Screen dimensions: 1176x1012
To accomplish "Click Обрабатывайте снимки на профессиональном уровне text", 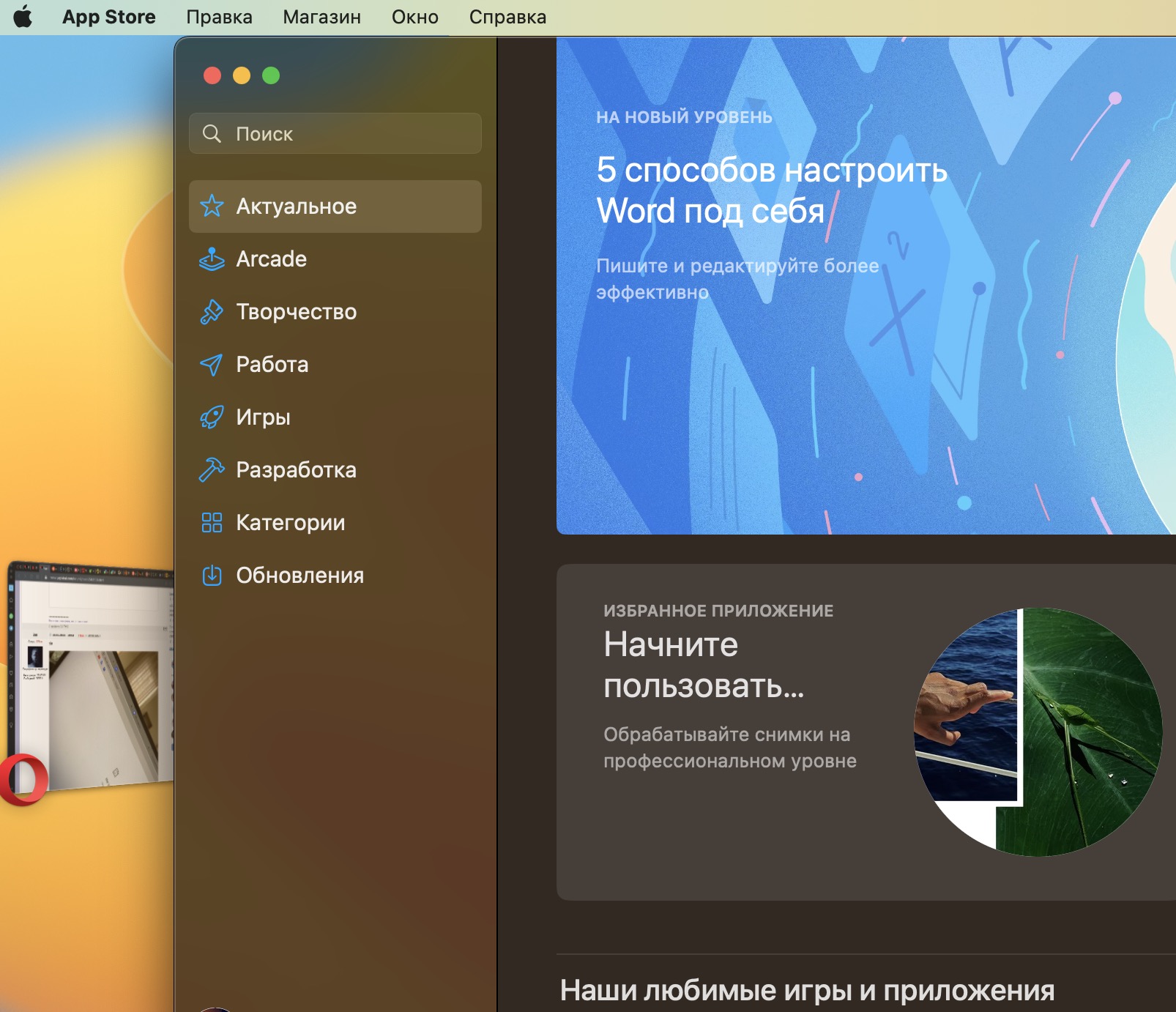I will (730, 748).
